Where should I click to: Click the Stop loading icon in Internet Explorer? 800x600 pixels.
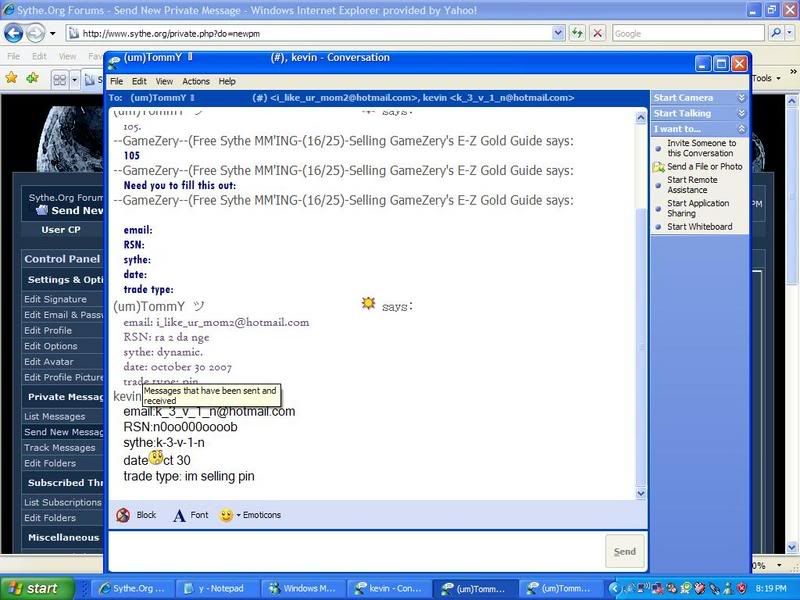[x=597, y=34]
